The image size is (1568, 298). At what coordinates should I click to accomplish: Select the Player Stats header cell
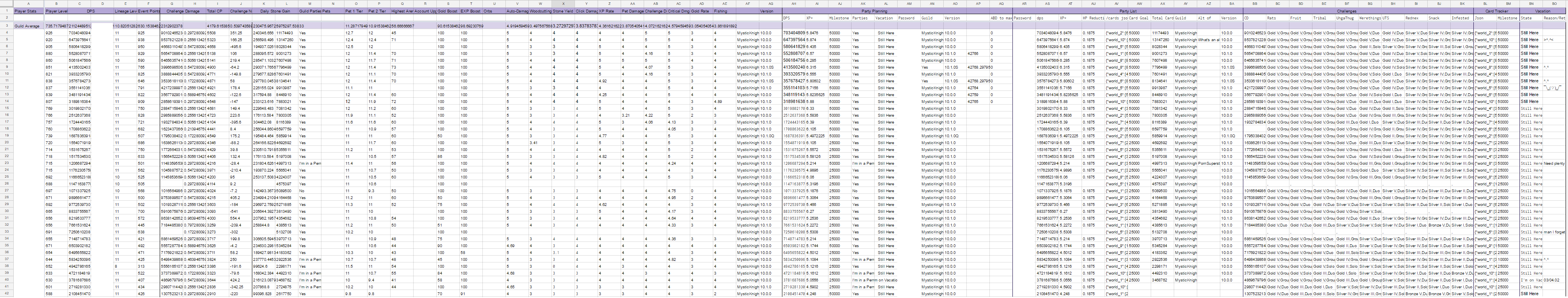[25, 11]
